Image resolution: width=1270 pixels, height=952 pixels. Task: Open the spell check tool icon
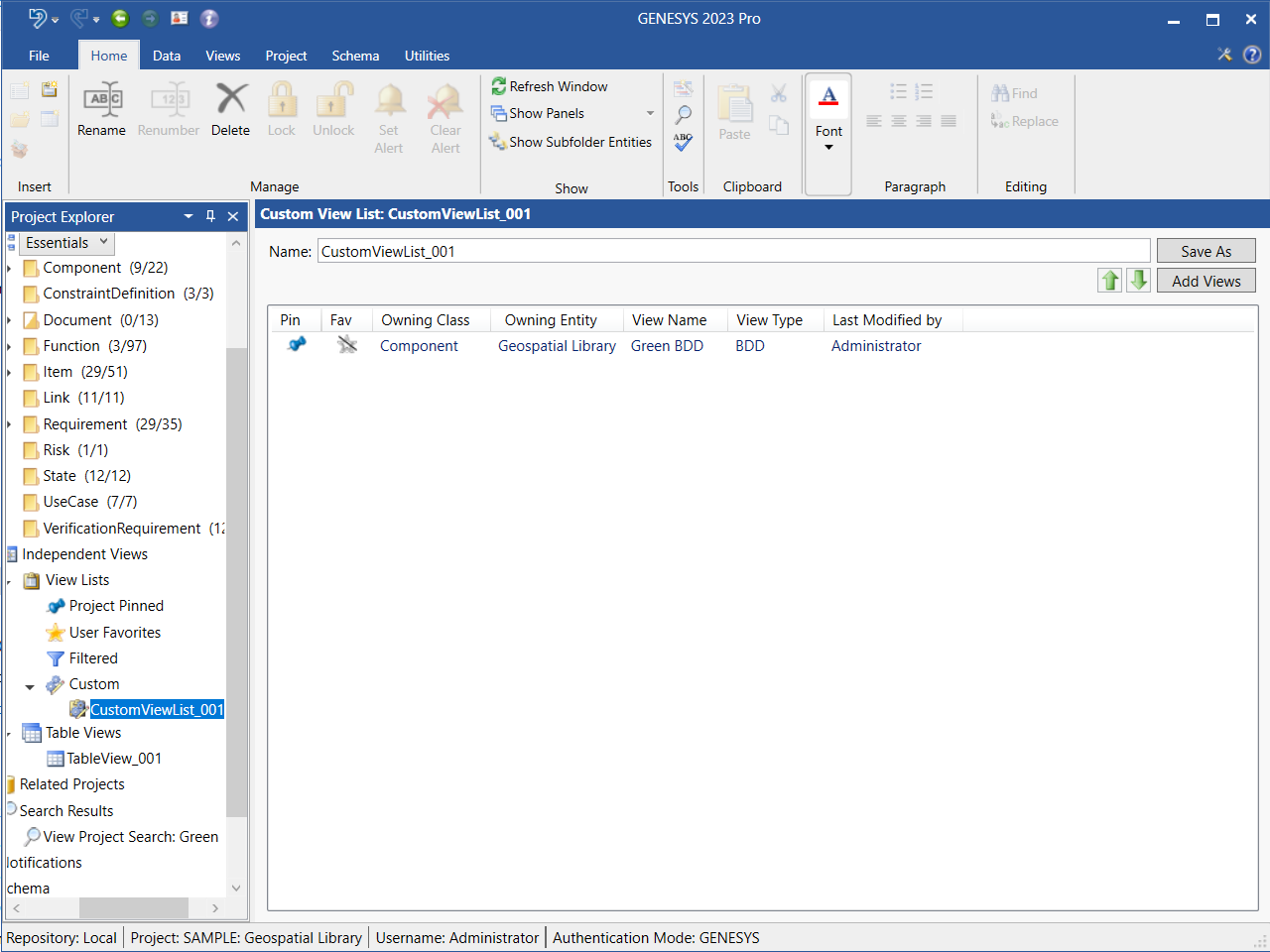pos(683,143)
